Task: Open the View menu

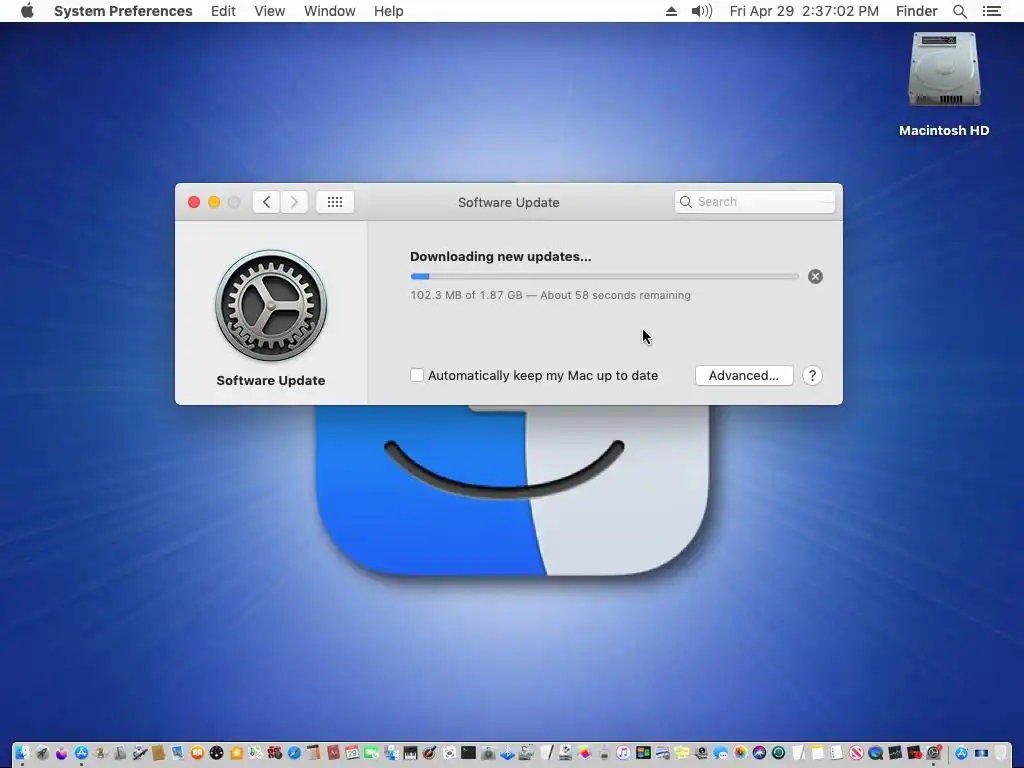Action: 270,11
